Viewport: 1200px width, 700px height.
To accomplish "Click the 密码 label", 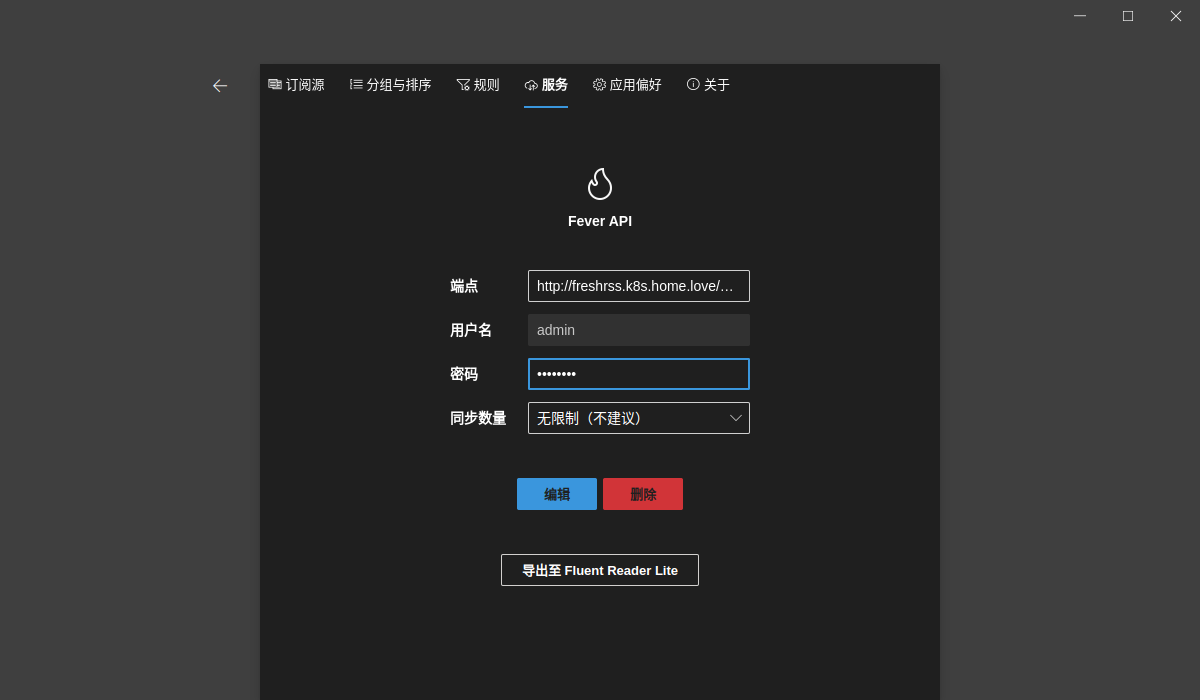I will tap(464, 374).
